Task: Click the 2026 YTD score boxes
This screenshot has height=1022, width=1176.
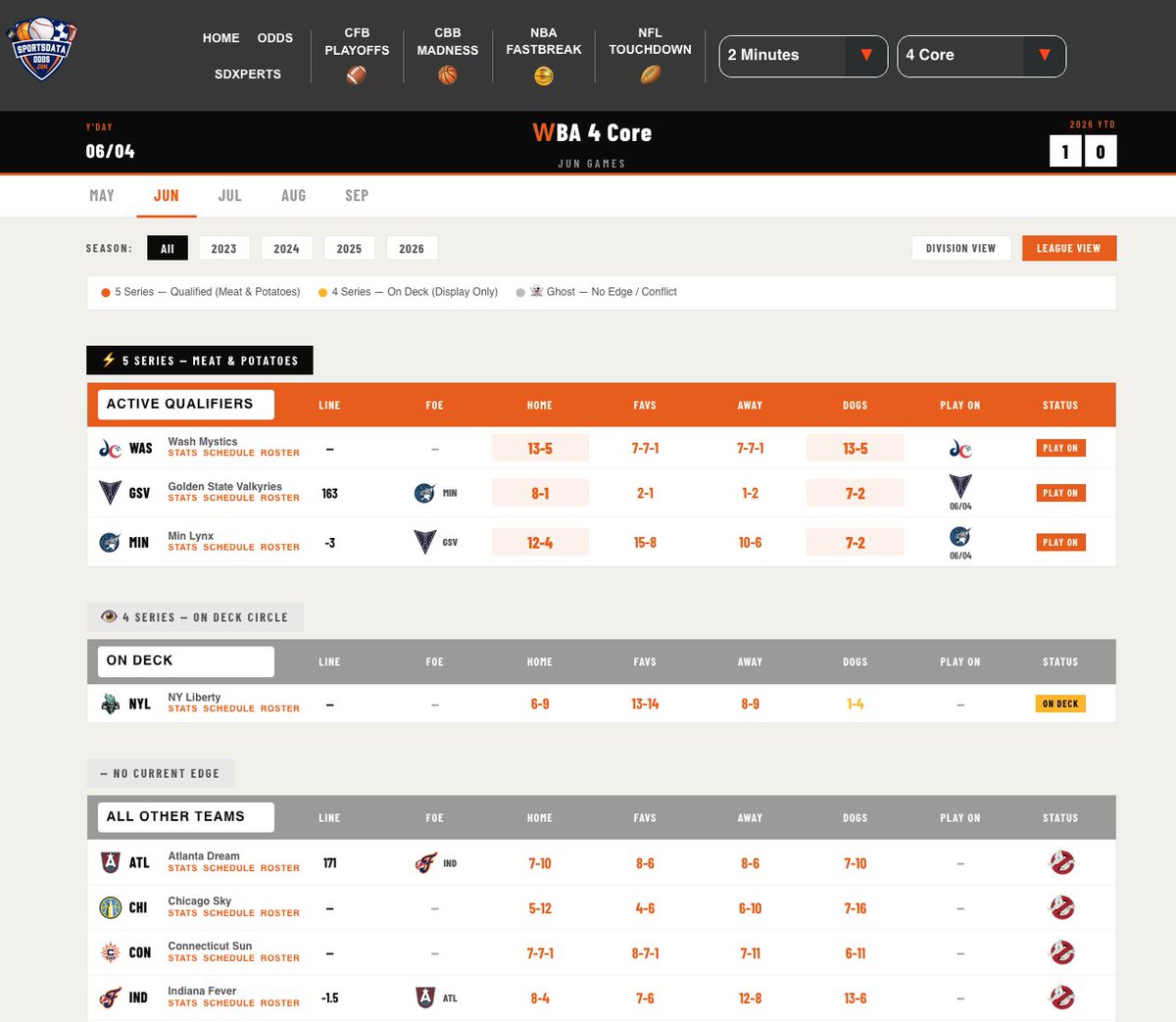Action: (1083, 152)
